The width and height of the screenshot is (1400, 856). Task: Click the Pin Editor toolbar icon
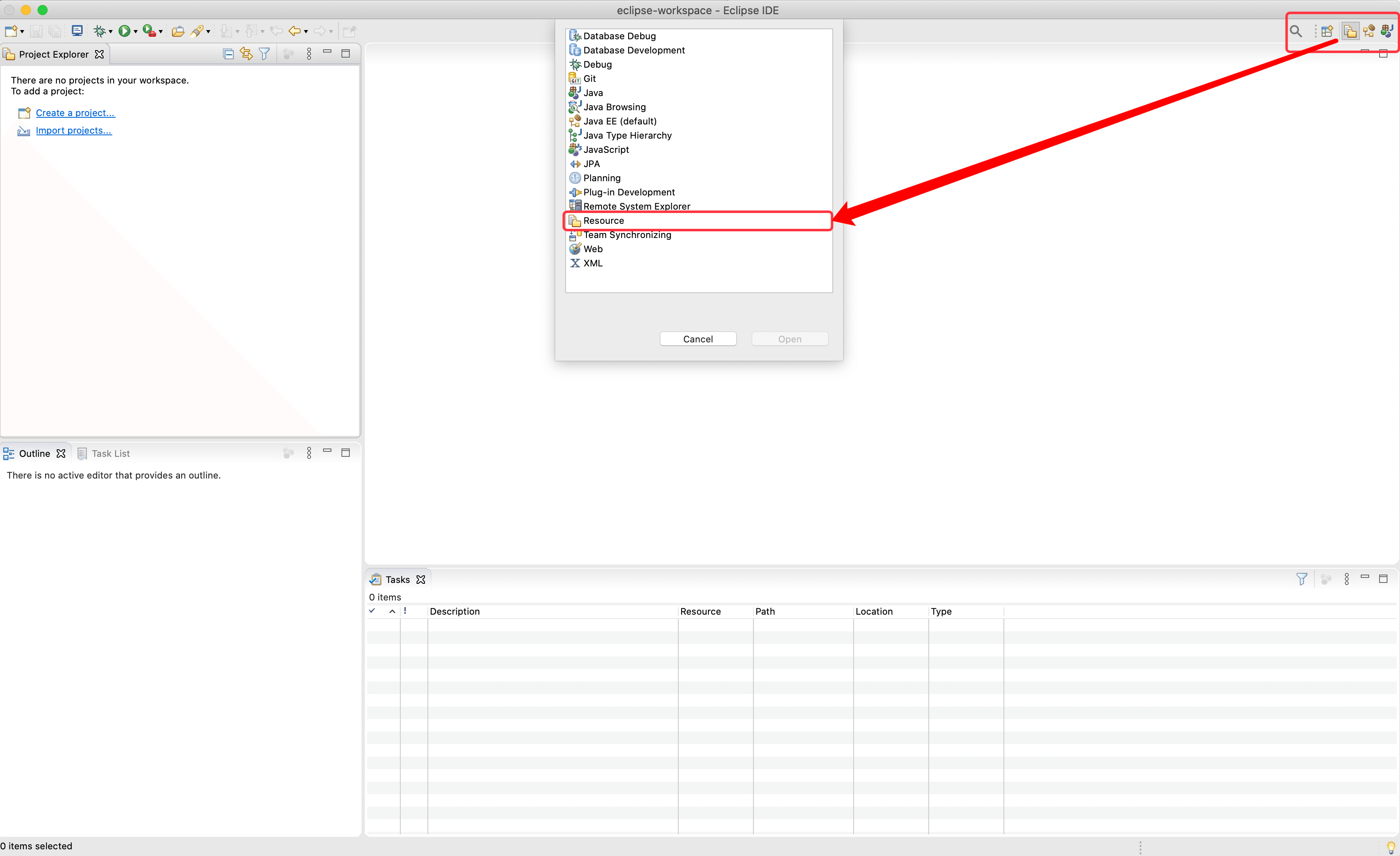point(349,31)
